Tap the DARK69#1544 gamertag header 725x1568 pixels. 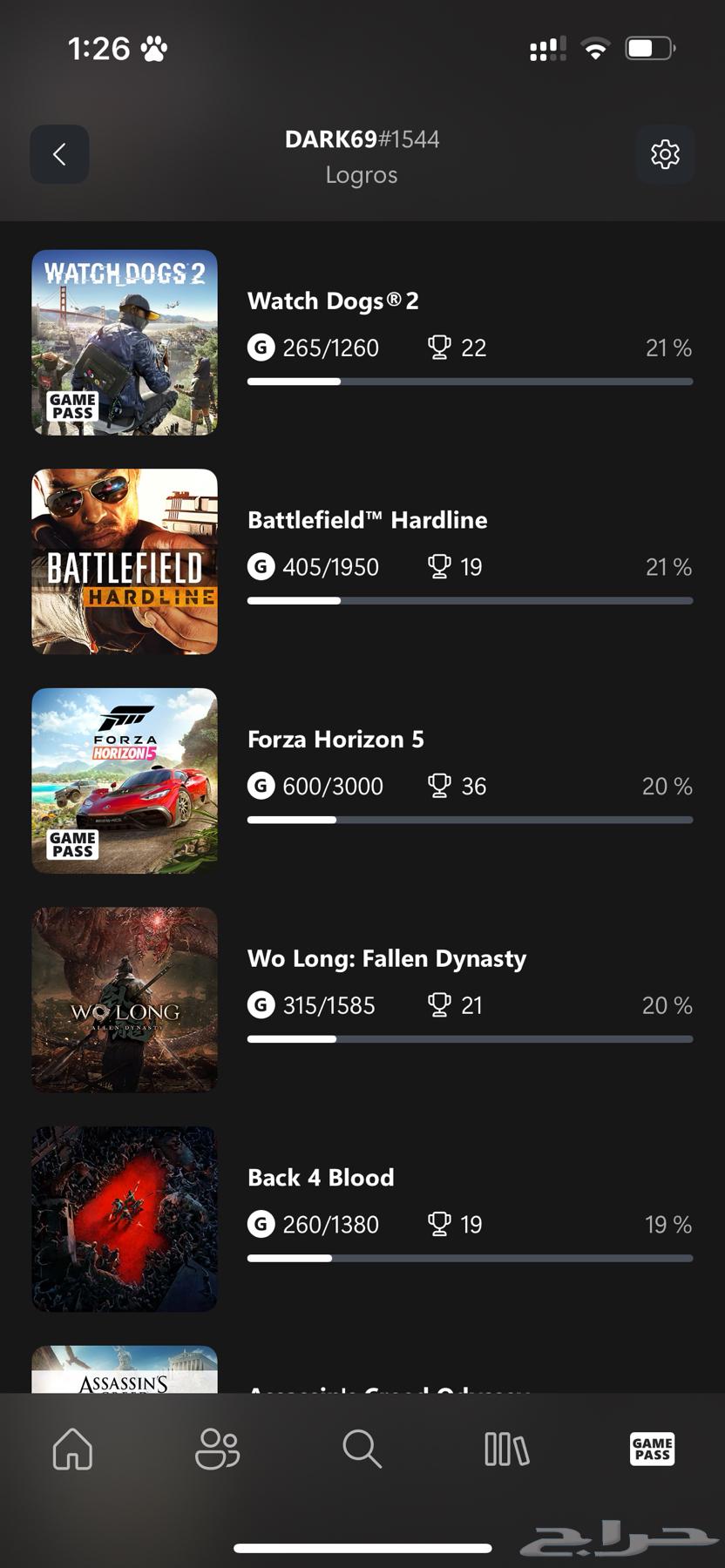point(362,139)
